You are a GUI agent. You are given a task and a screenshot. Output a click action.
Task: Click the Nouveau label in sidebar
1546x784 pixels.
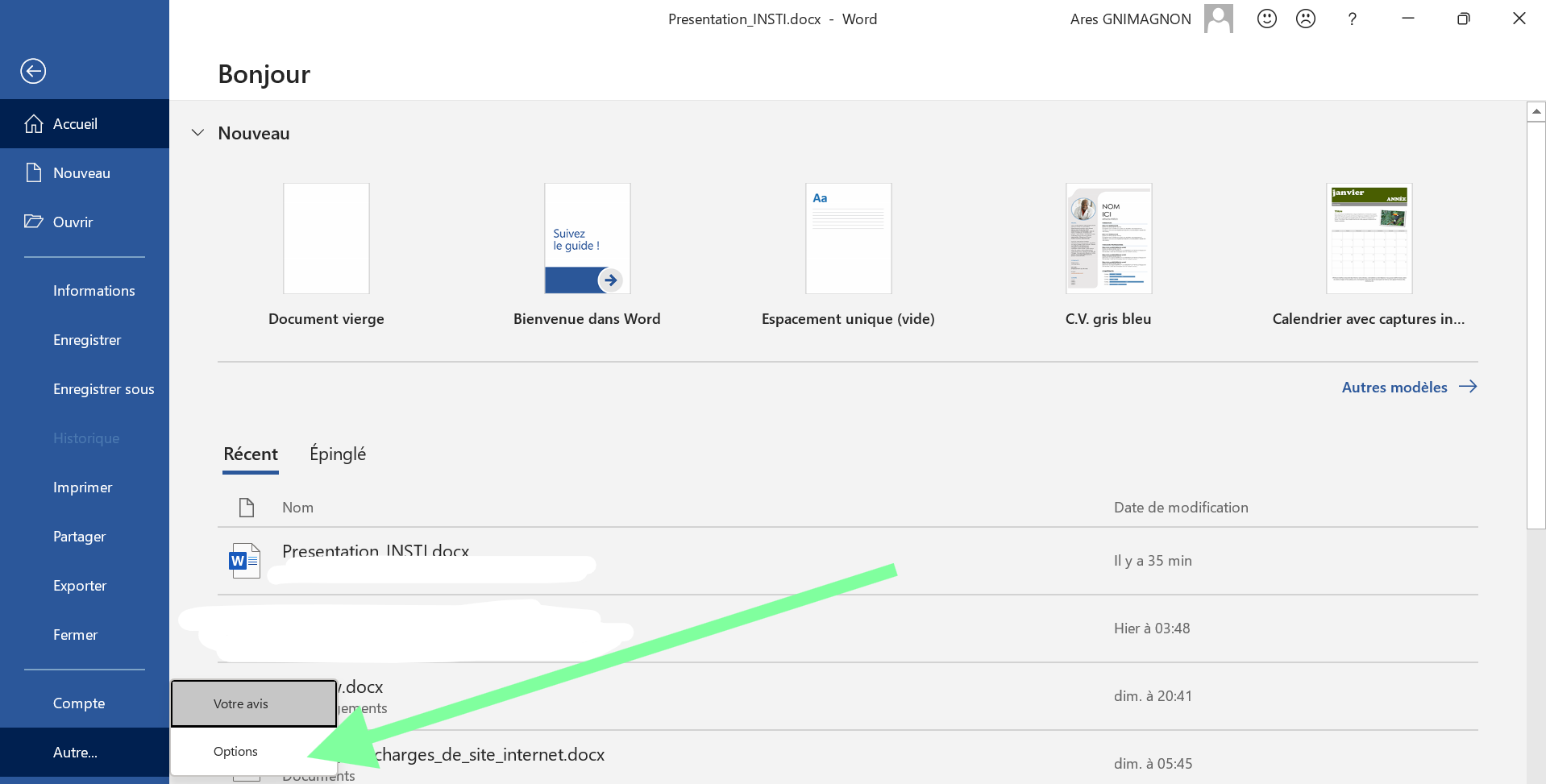pos(81,173)
